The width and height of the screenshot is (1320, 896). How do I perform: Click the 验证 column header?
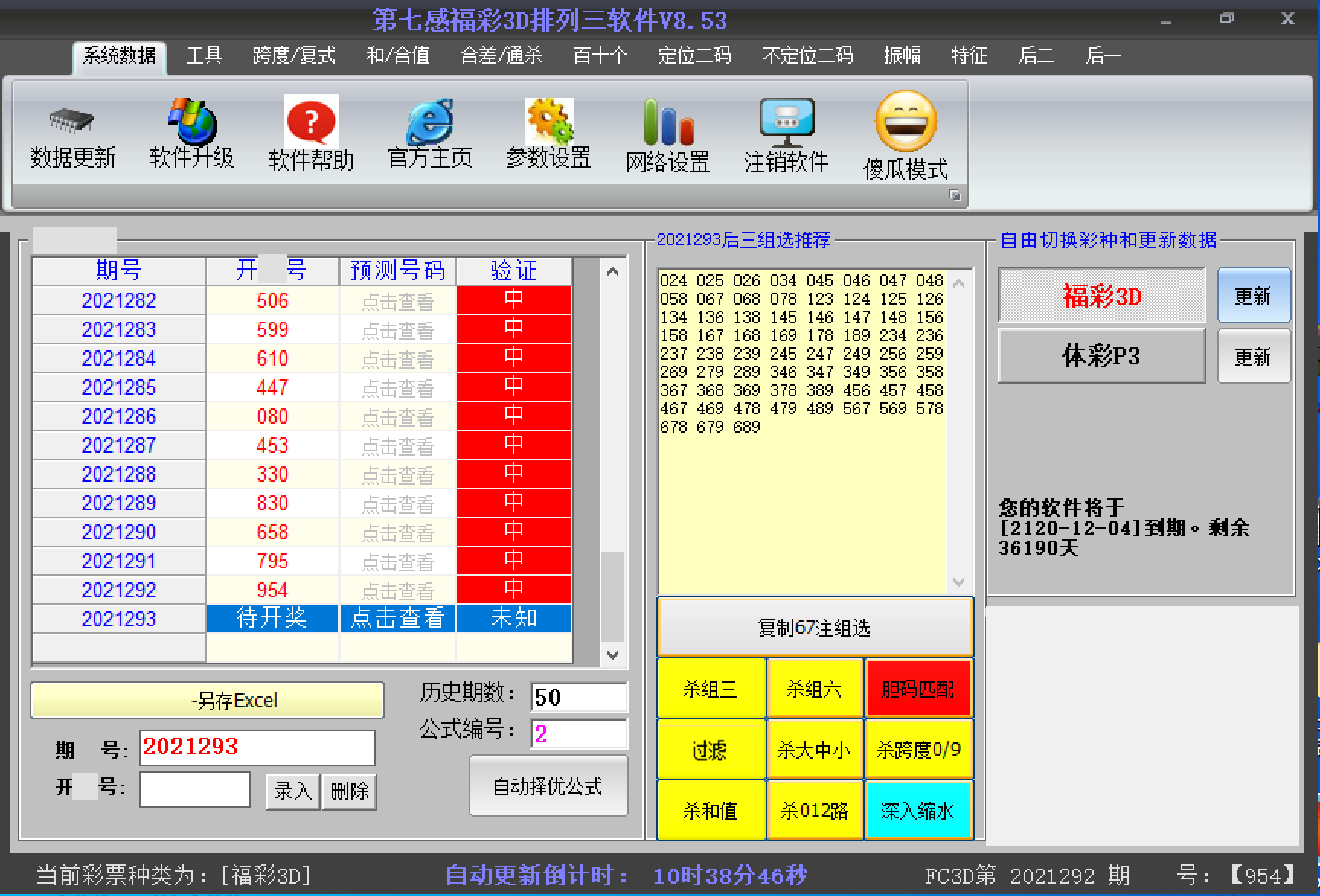pos(514,270)
